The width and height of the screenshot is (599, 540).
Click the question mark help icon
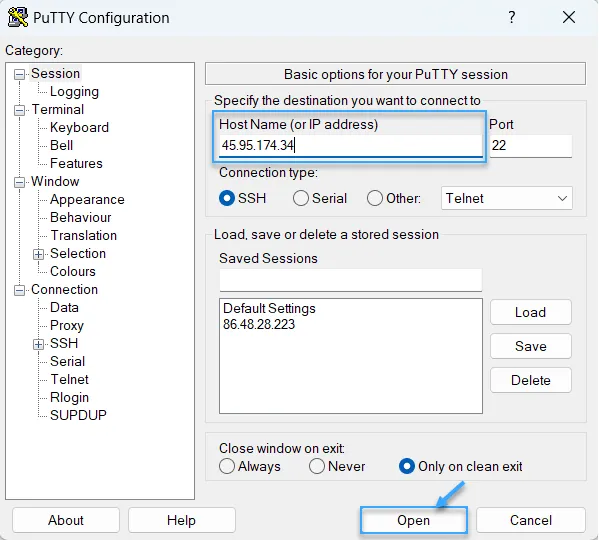point(512,17)
